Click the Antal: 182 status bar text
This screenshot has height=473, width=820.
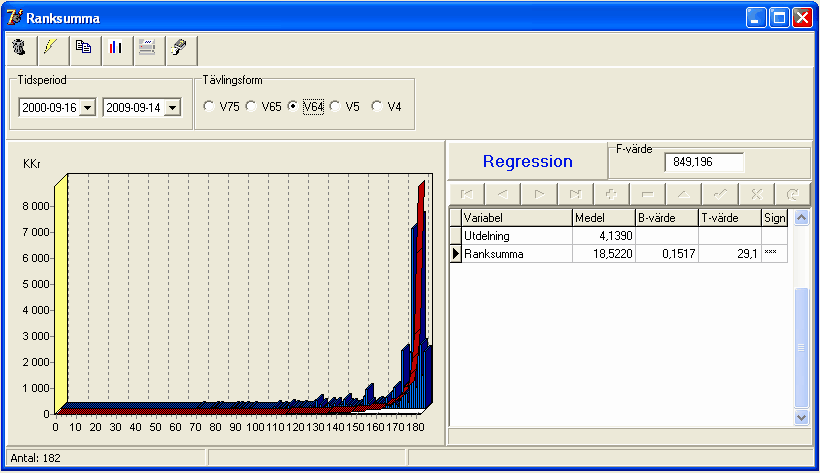pyautogui.click(x=36, y=458)
